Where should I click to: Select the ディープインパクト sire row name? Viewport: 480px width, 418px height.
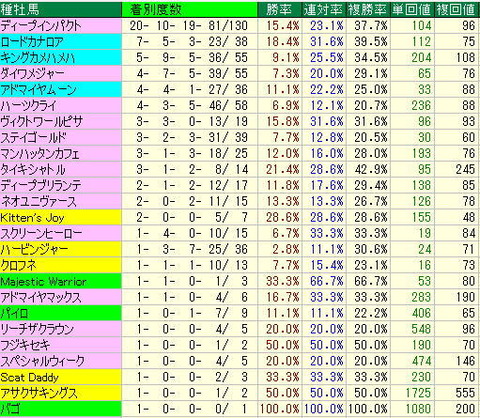click(x=41, y=26)
